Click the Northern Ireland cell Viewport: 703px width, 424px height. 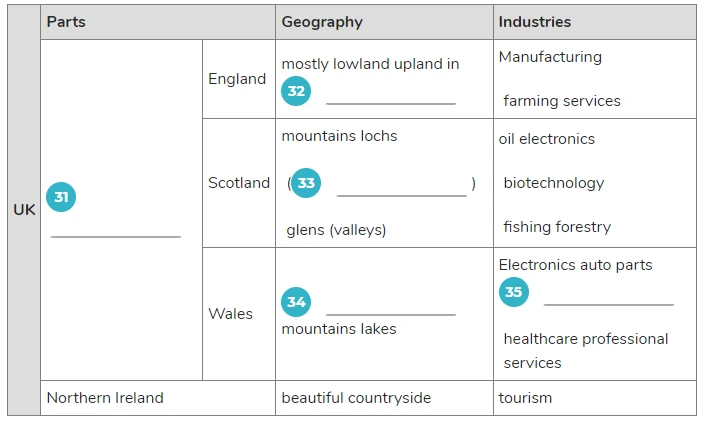click(x=158, y=398)
